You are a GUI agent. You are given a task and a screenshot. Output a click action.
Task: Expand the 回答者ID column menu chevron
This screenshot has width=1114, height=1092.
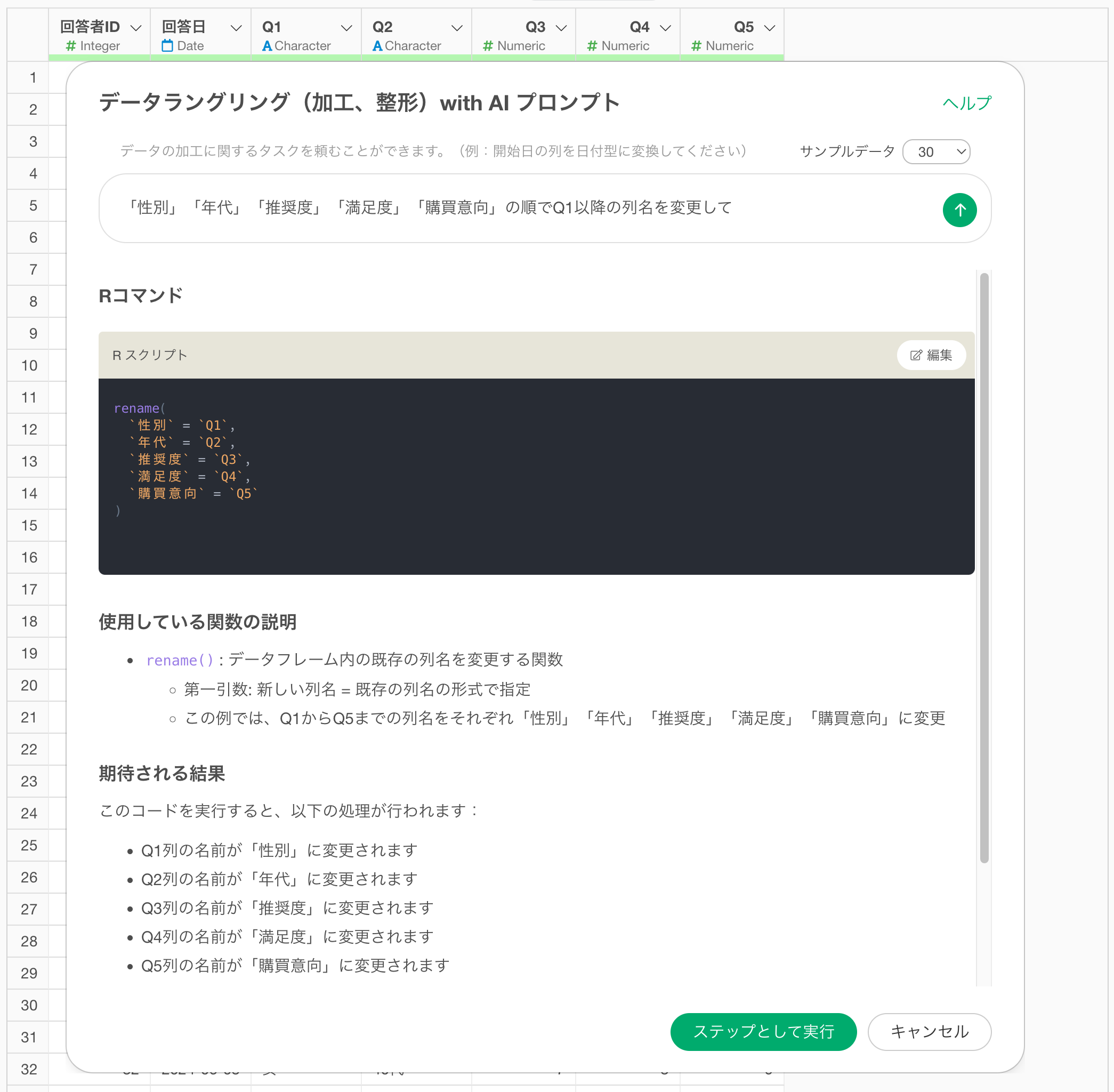[x=136, y=28]
